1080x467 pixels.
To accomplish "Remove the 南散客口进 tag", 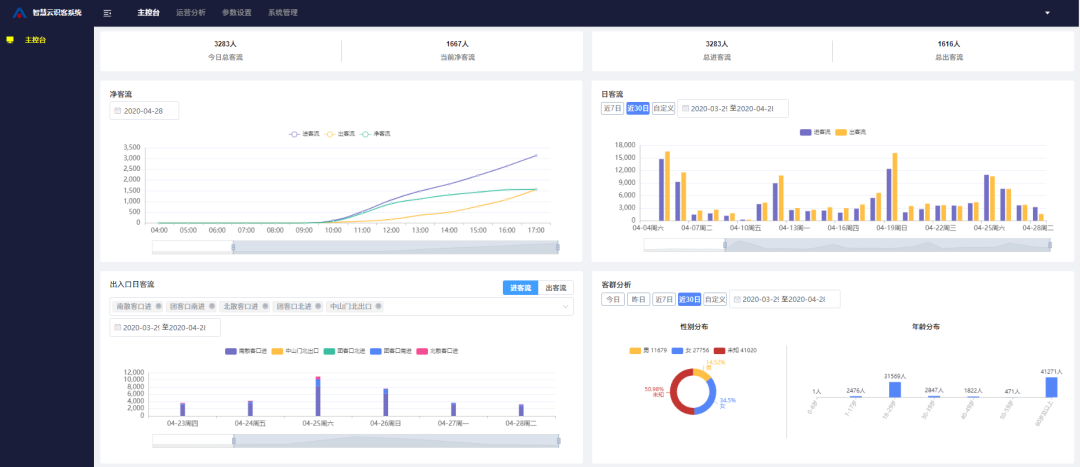I will click(158, 307).
